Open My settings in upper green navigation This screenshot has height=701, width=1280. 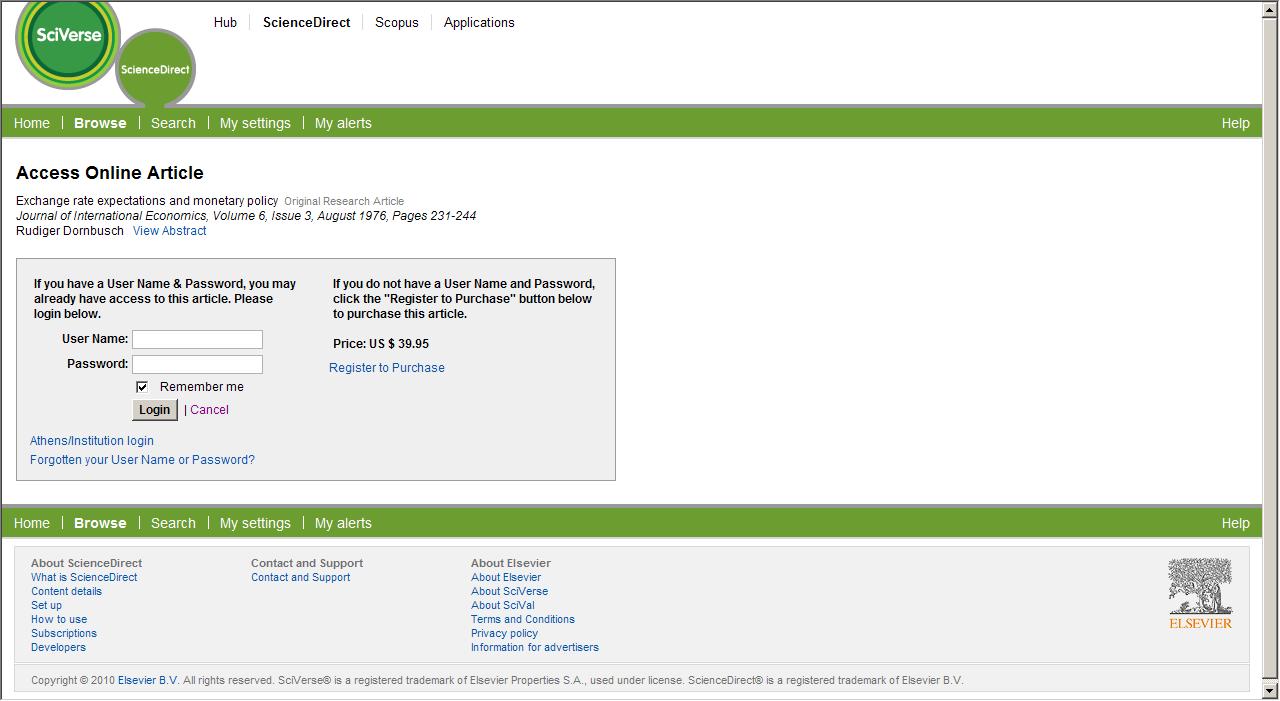[255, 123]
